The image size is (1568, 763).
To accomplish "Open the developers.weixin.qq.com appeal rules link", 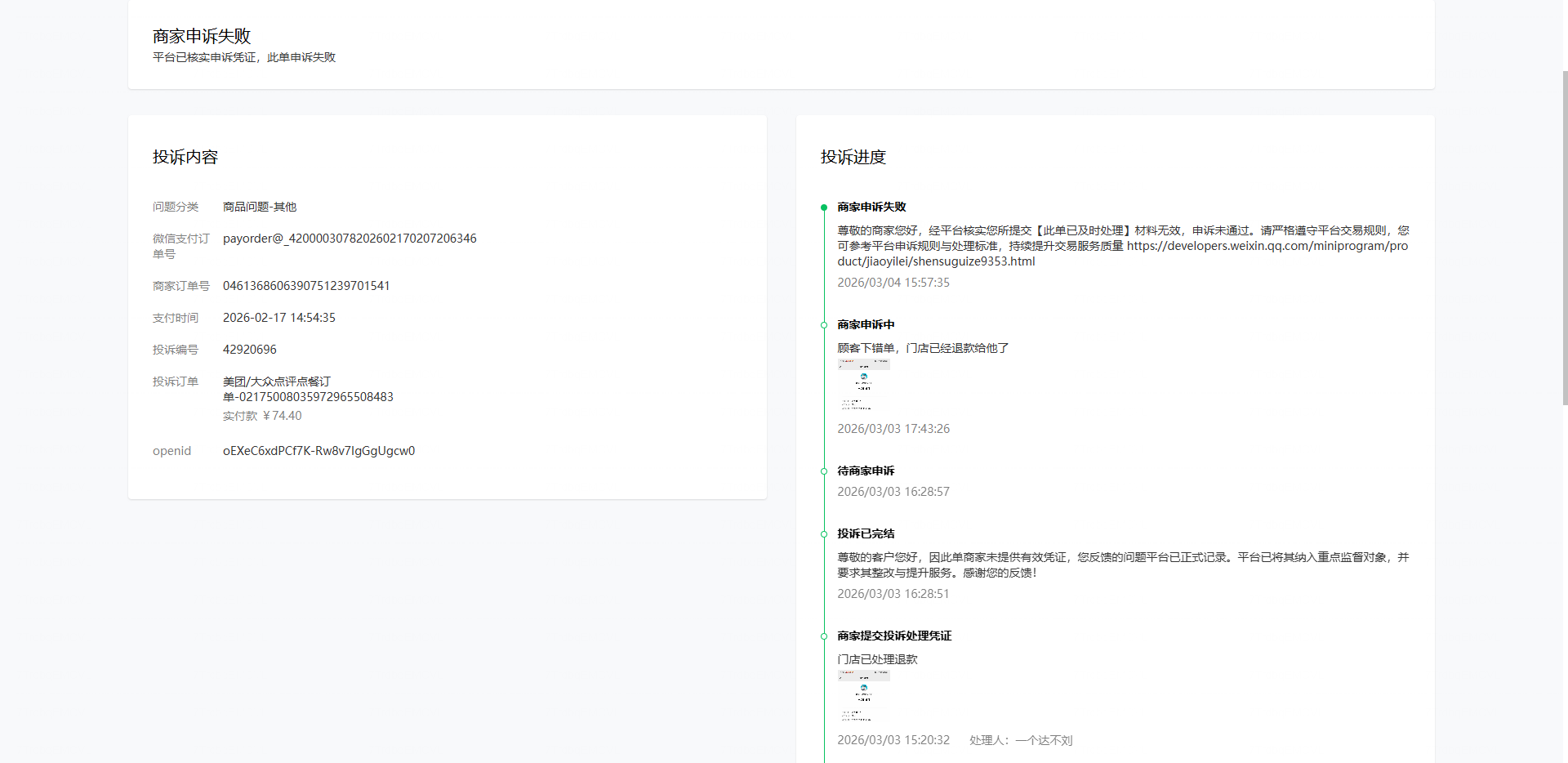I will click(1123, 253).
